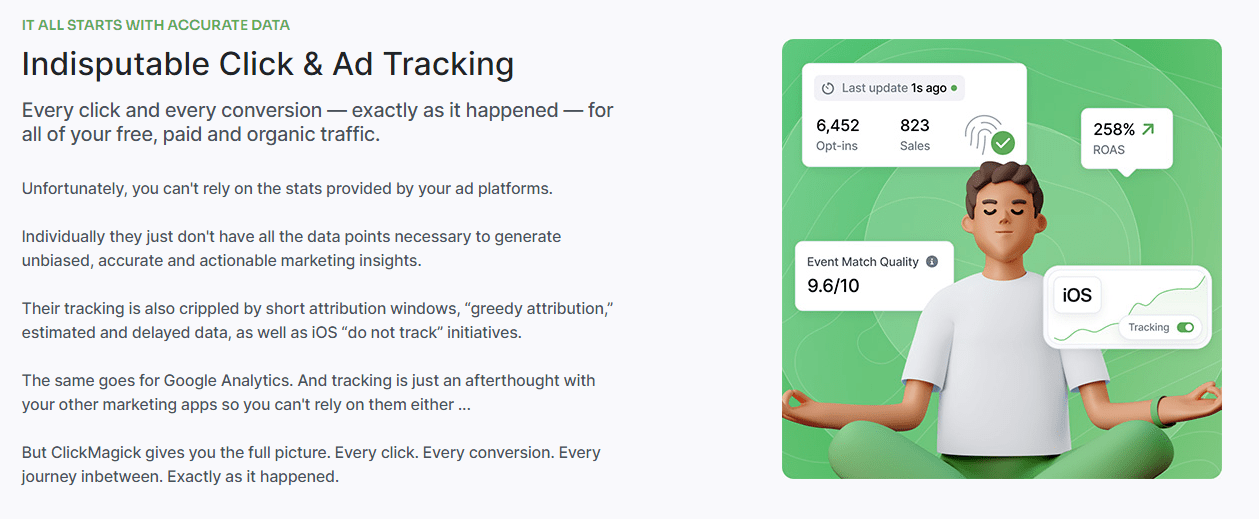
Task: Click the paragraph starting with But ClickMagick
Action: point(311,464)
